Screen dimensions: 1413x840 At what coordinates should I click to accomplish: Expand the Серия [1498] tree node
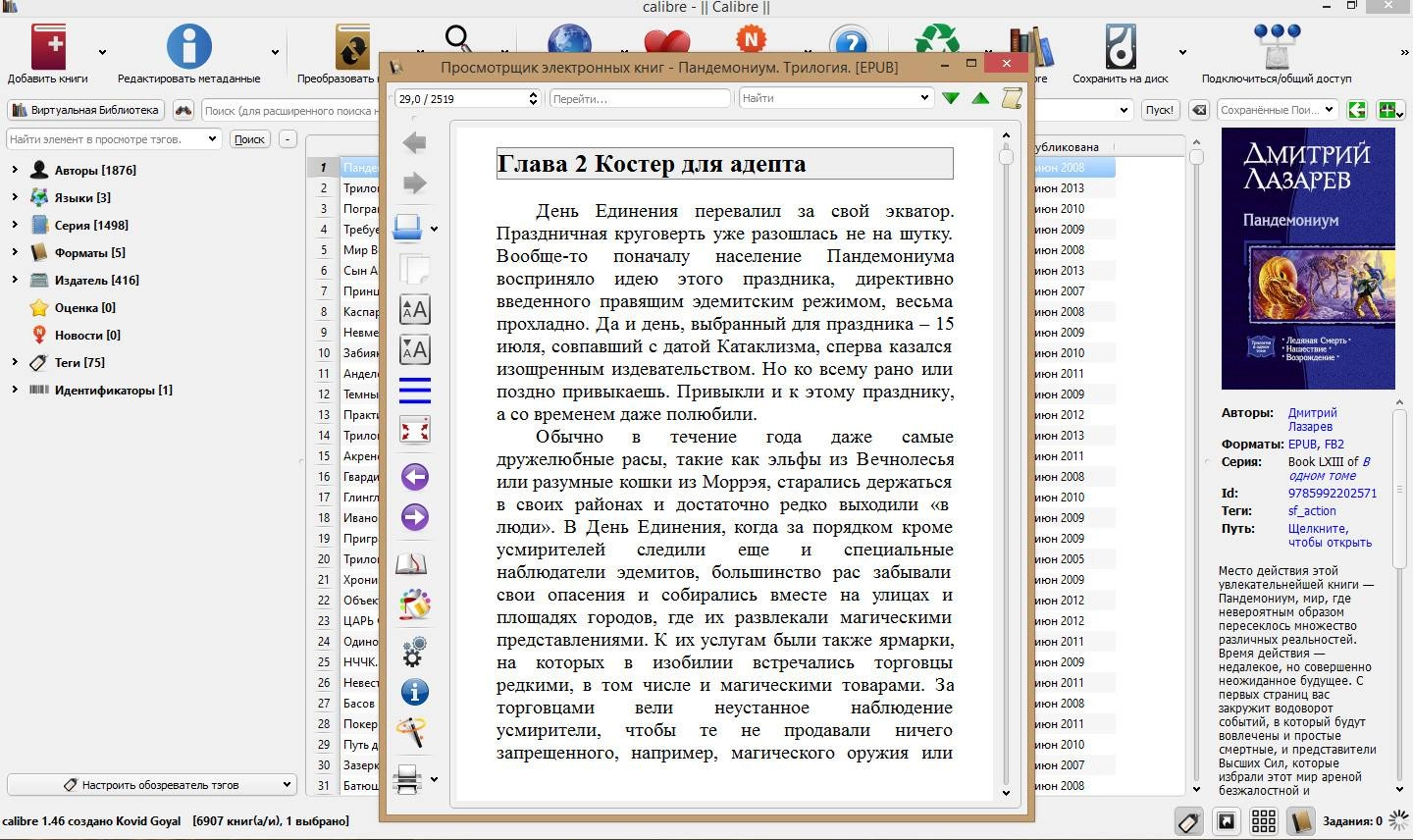coord(15,225)
